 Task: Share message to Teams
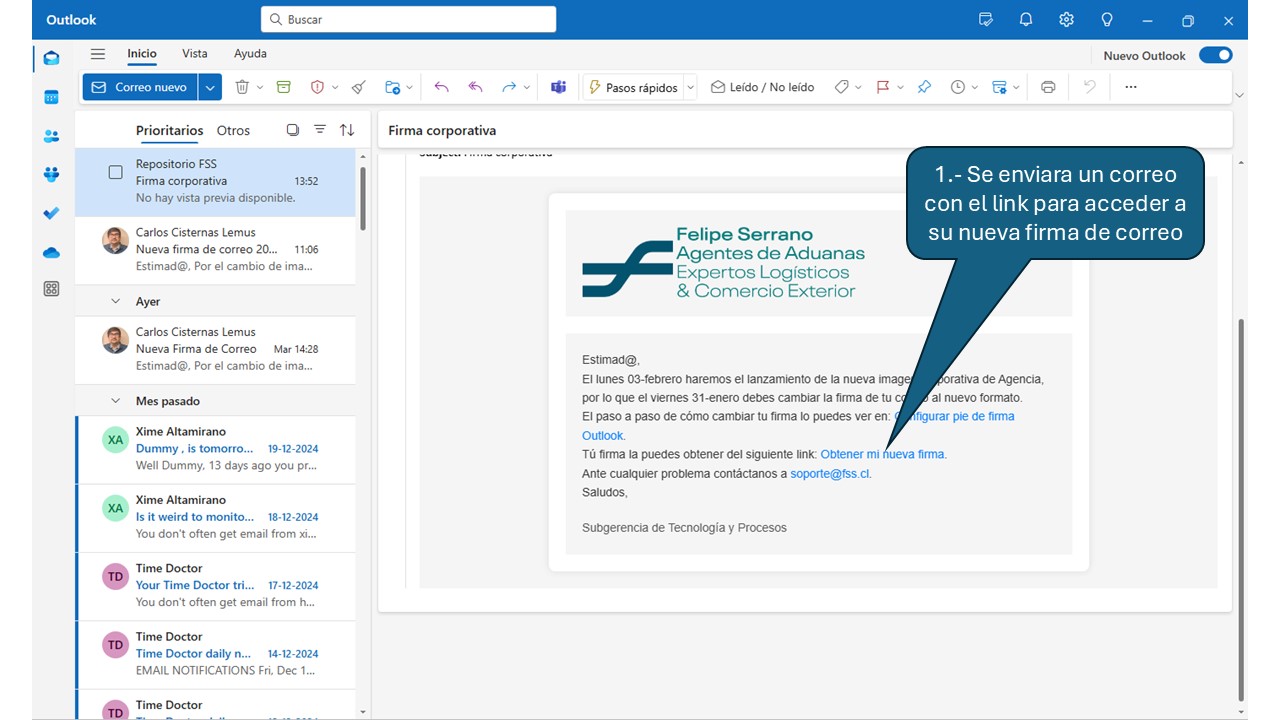click(558, 87)
